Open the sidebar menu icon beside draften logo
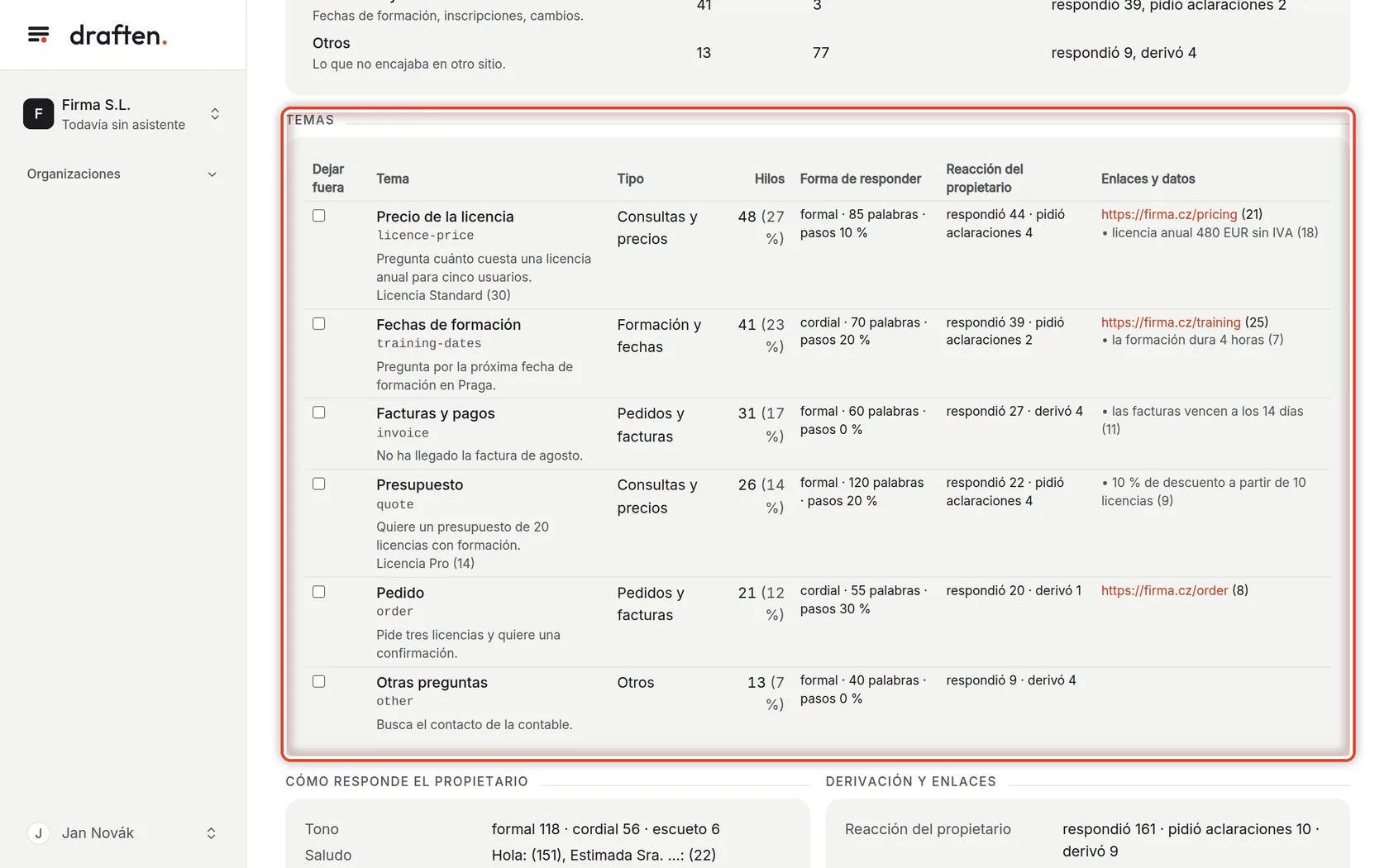 tap(38, 35)
